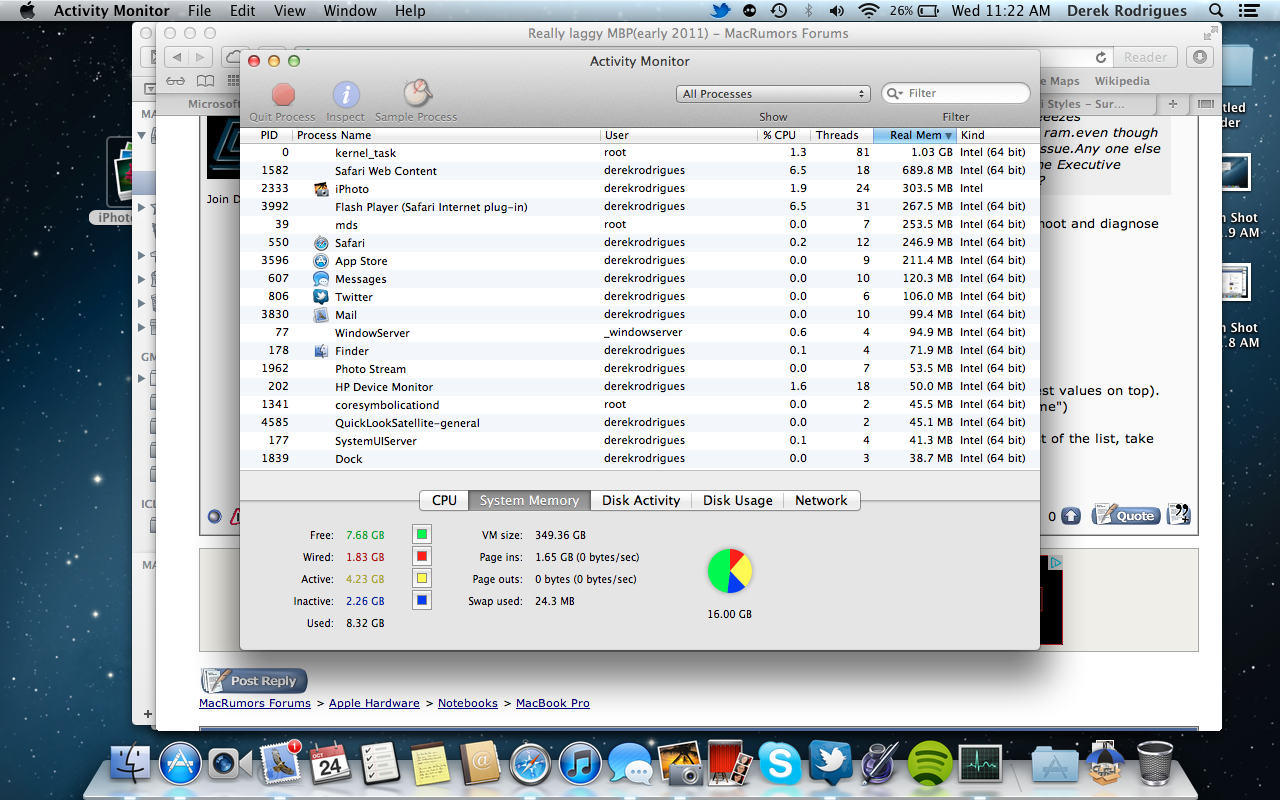Click the green Free memory swatch

[x=422, y=535]
